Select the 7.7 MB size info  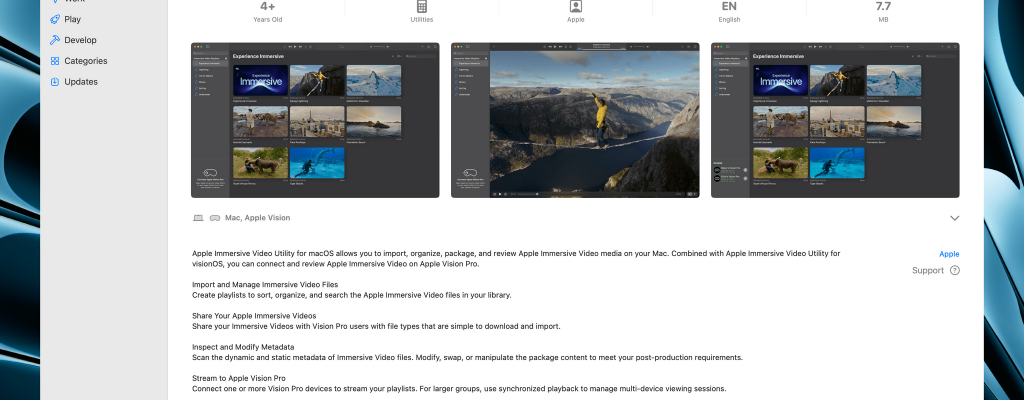point(883,11)
